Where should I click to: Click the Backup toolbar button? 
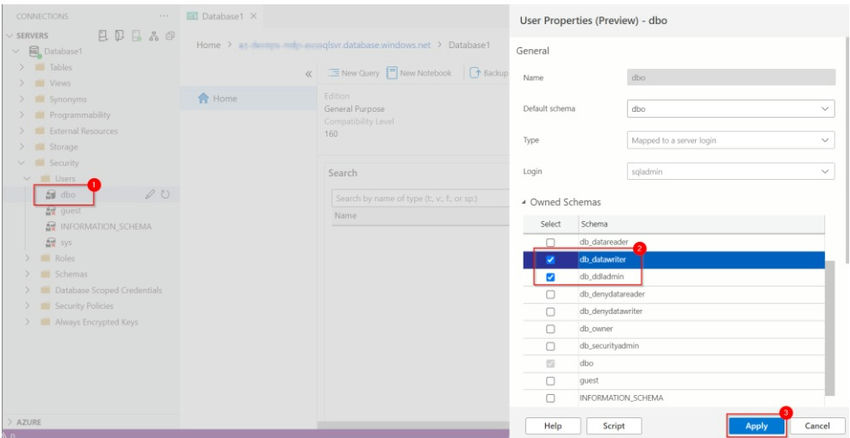pos(488,73)
